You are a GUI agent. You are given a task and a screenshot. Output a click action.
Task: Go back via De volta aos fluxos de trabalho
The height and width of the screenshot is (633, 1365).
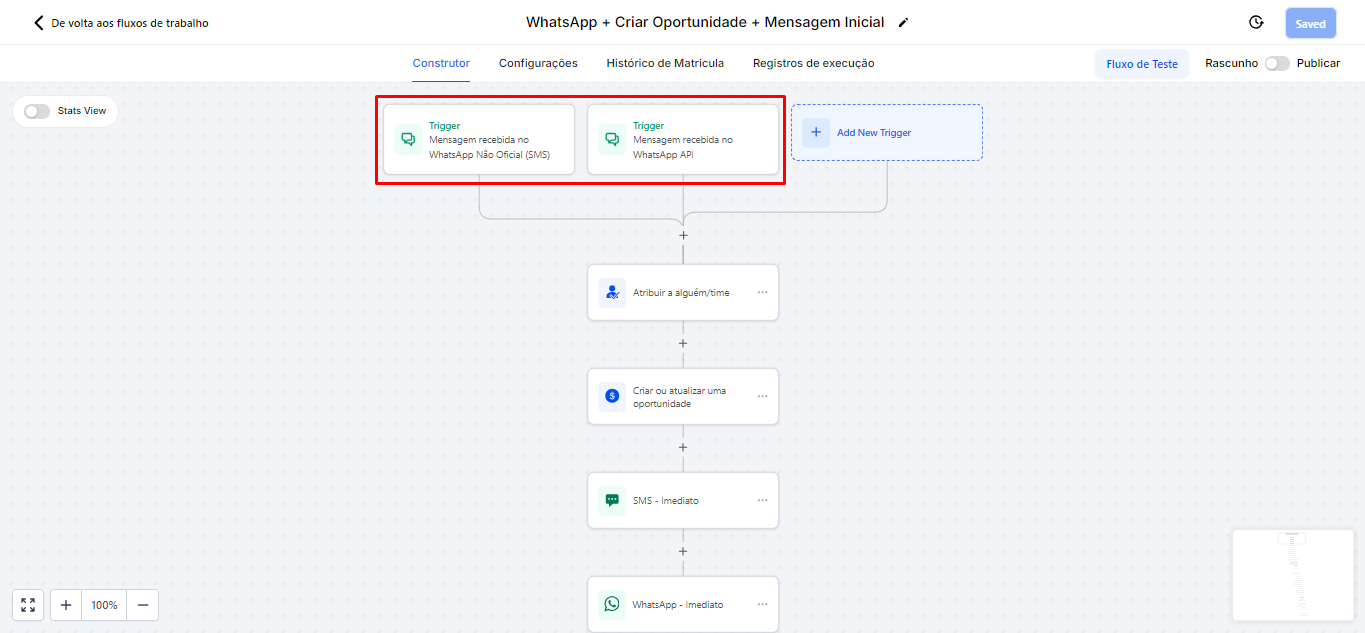point(121,23)
